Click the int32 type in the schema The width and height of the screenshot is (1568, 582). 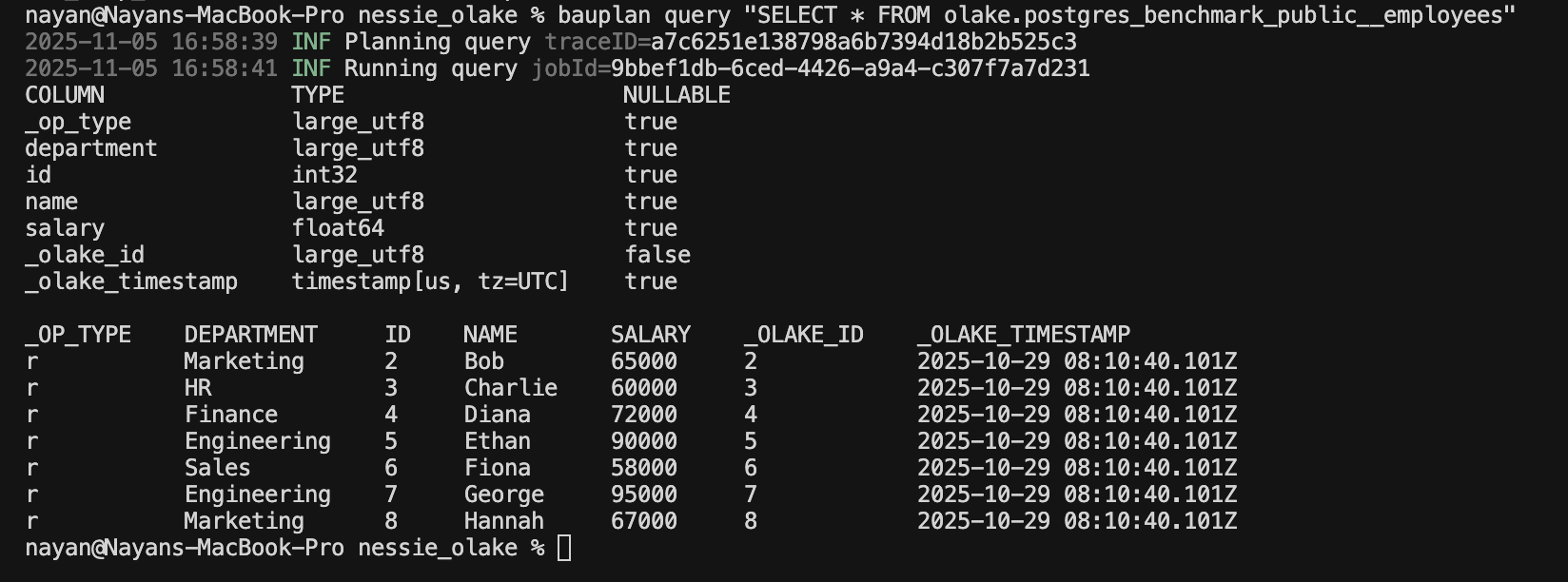(324, 175)
